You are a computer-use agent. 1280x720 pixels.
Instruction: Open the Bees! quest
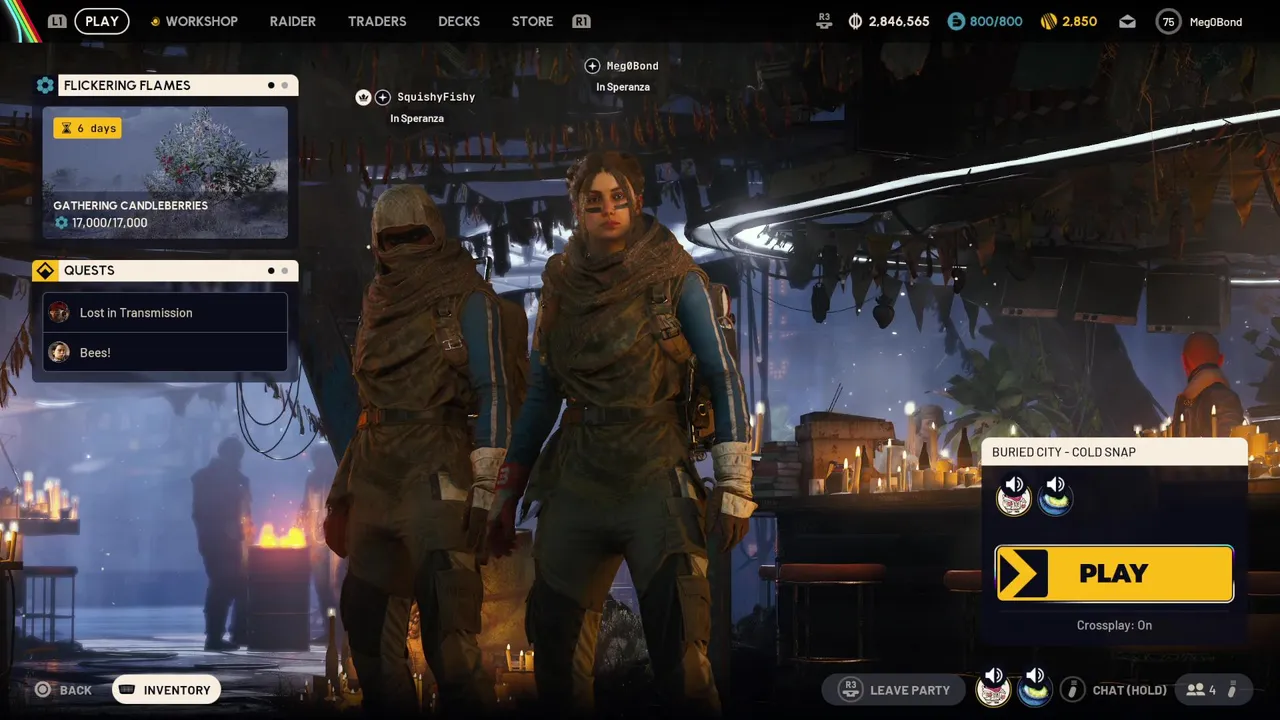pos(165,352)
